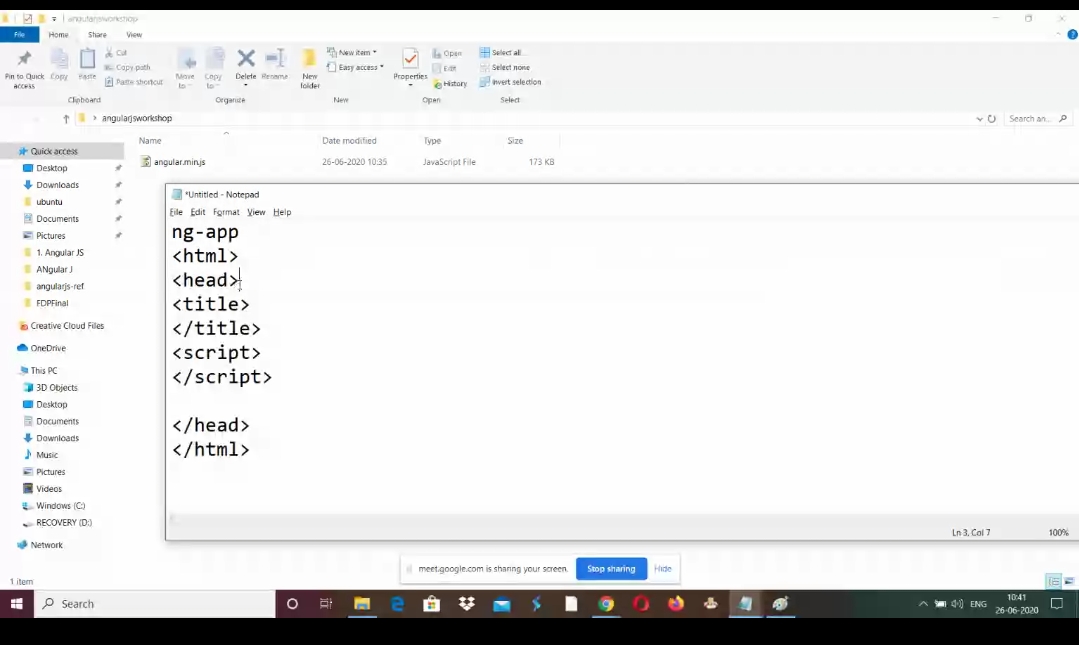This screenshot has height=645, width=1079.
Task: Click Pin to Quick access icon
Action: [x=24, y=62]
